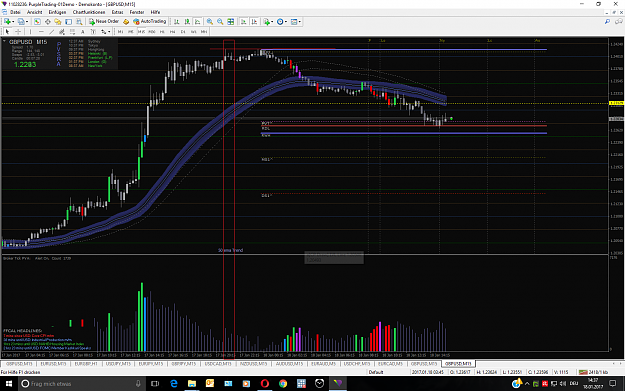Image resolution: width=625 pixels, height=391 pixels.
Task: Select the Fibonacci retracement tool
Action: tap(72, 31)
